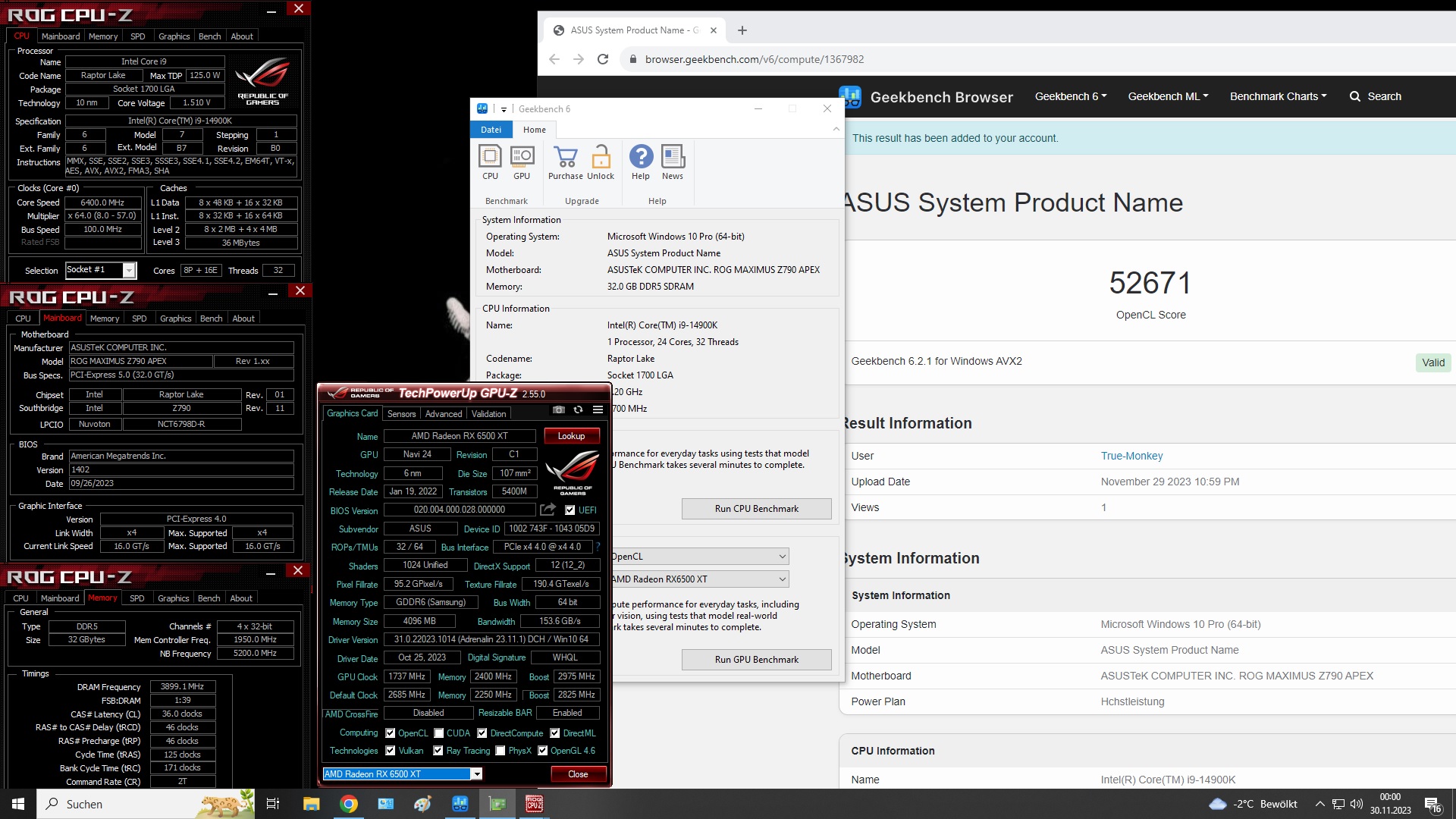
Task: Switch to Advanced tab in GPU-Z
Action: (444, 414)
